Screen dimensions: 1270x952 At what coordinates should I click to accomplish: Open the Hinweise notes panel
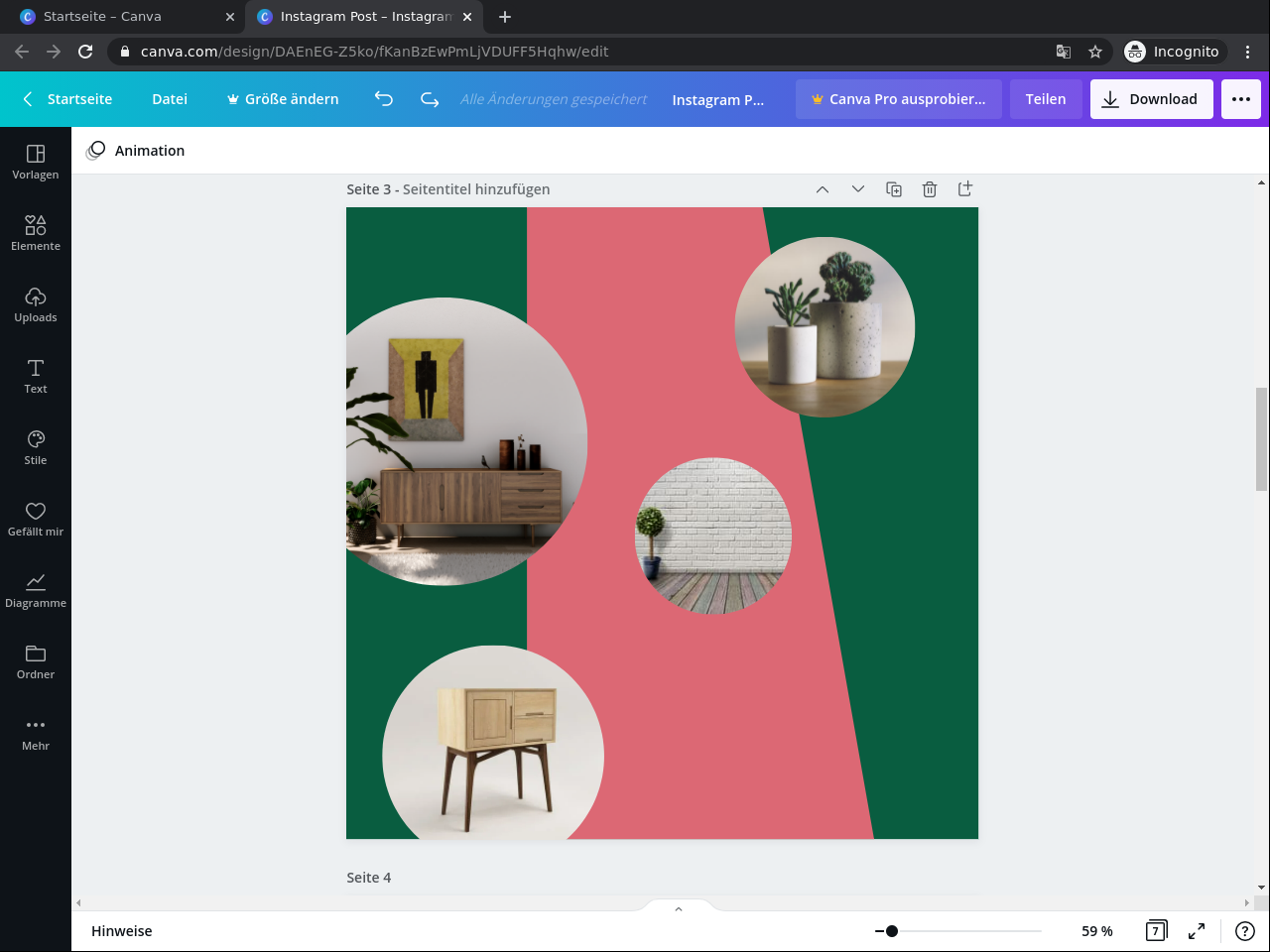click(x=122, y=931)
